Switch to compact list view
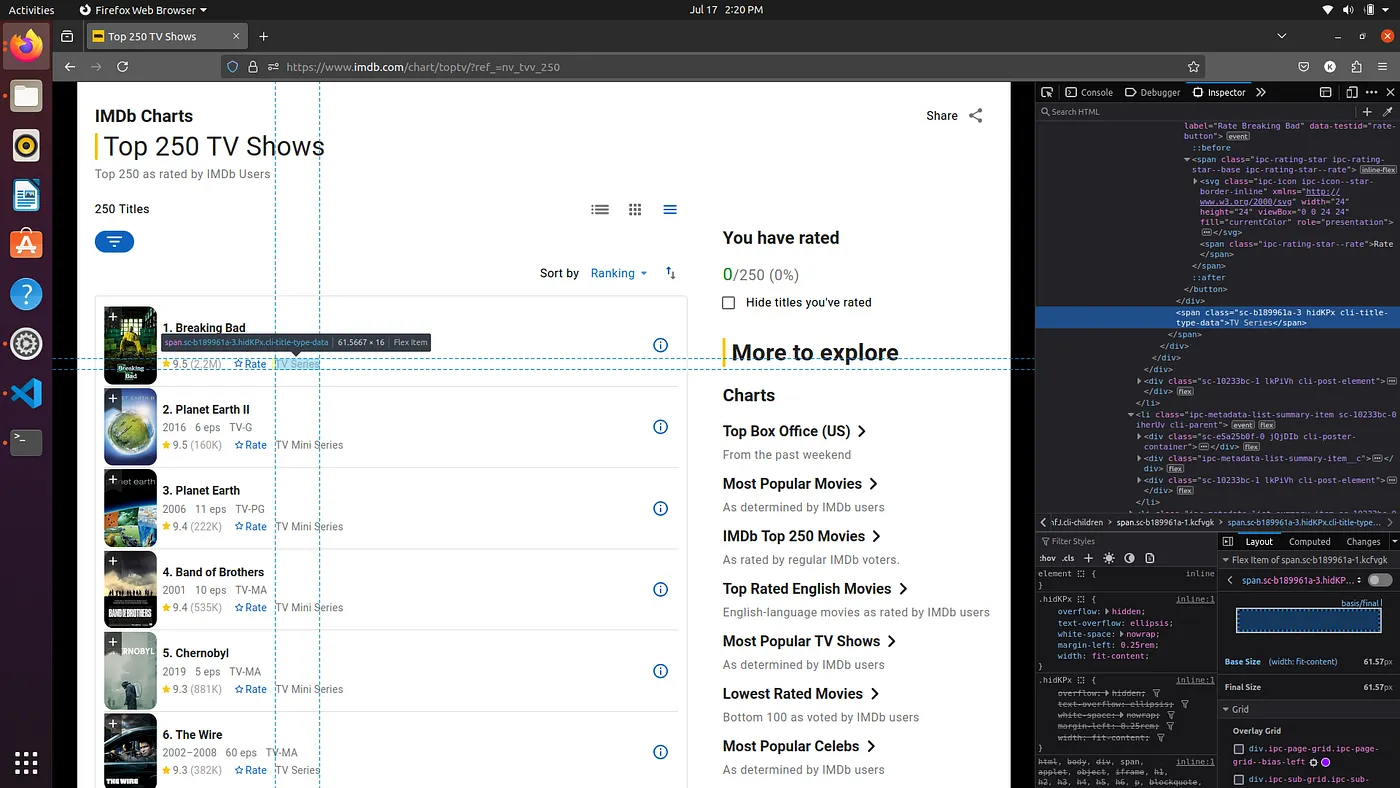The height and width of the screenshot is (788, 1400). coord(670,209)
